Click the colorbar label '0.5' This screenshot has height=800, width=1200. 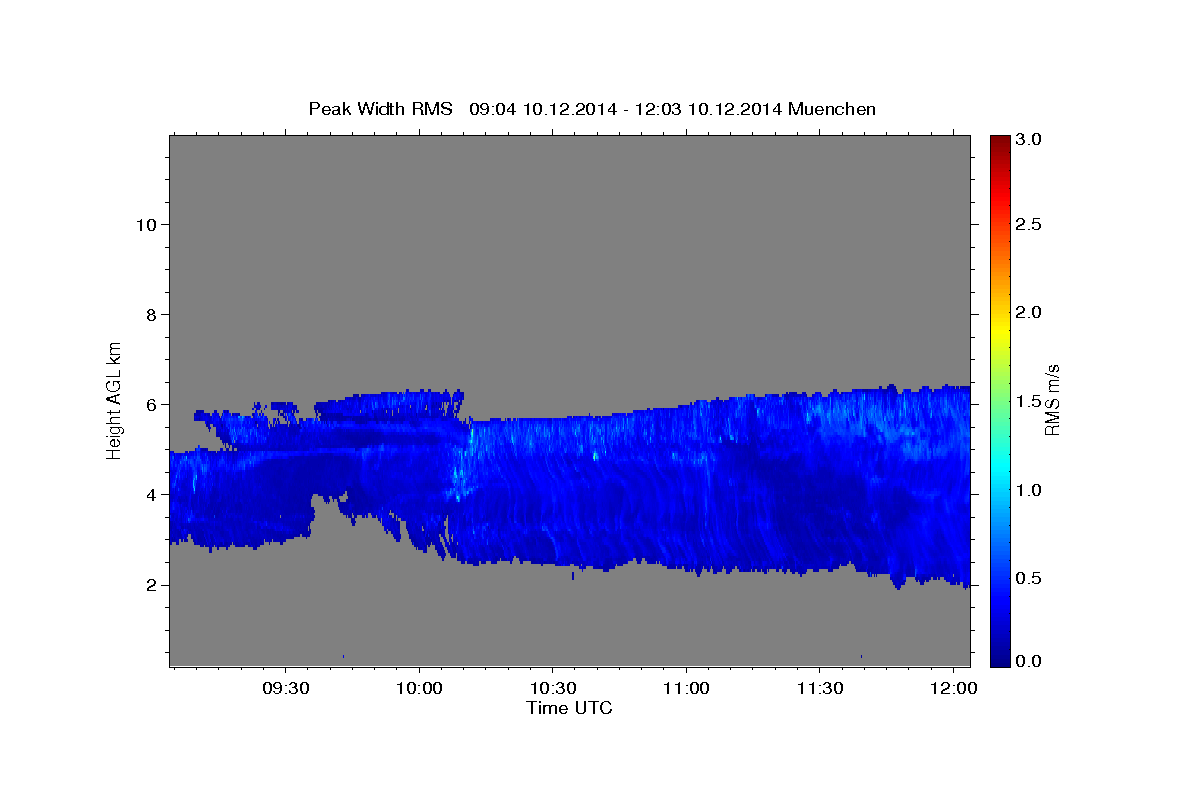click(1028, 578)
